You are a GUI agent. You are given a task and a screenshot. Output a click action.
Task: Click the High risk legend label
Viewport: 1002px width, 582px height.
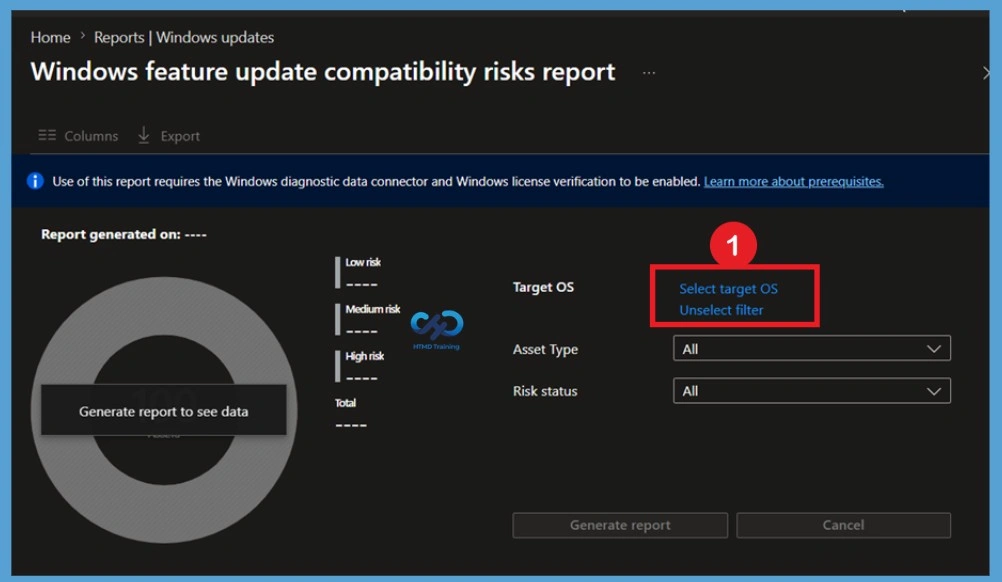pyautogui.click(x=364, y=356)
